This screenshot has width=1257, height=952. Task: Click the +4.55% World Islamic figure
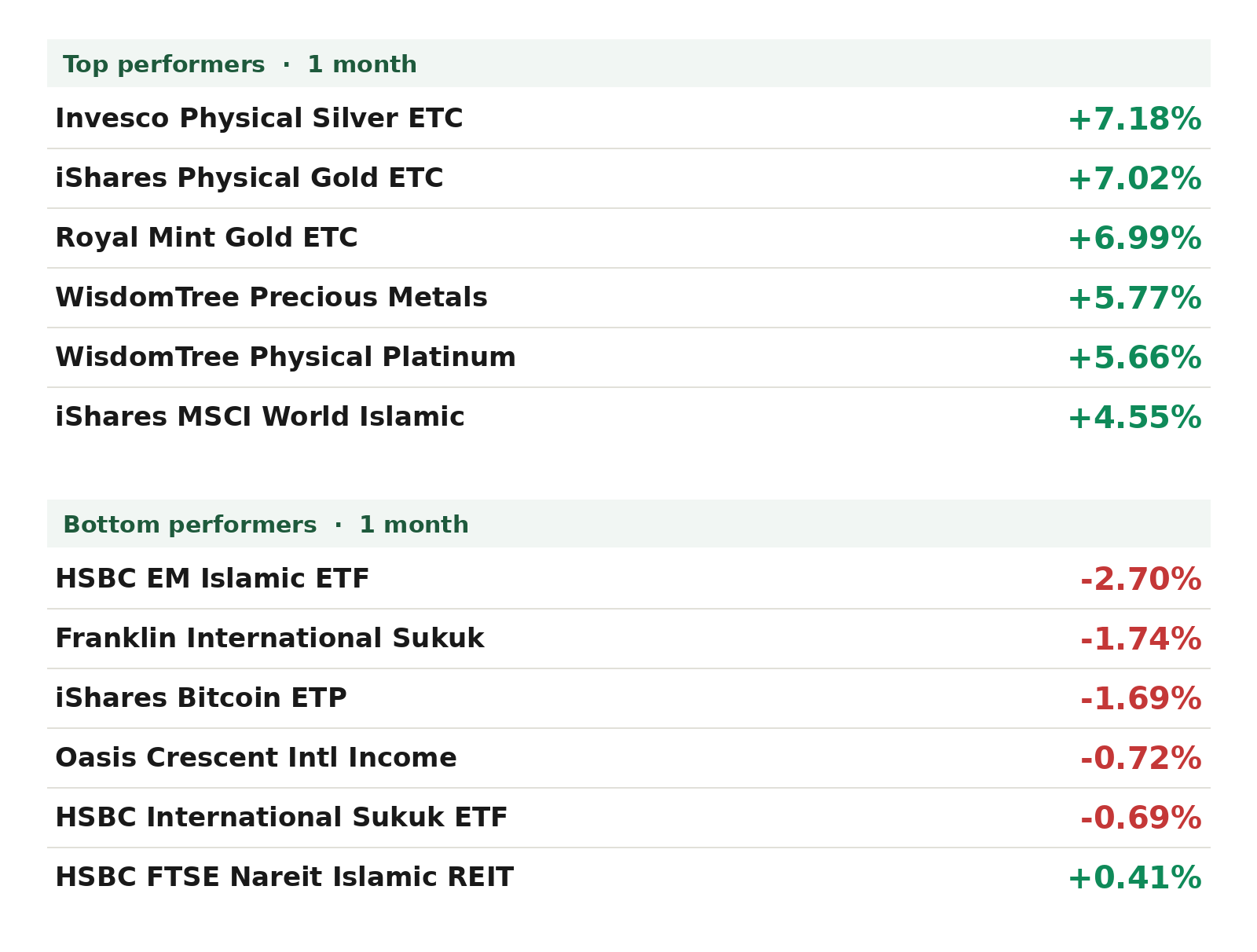click(1134, 418)
